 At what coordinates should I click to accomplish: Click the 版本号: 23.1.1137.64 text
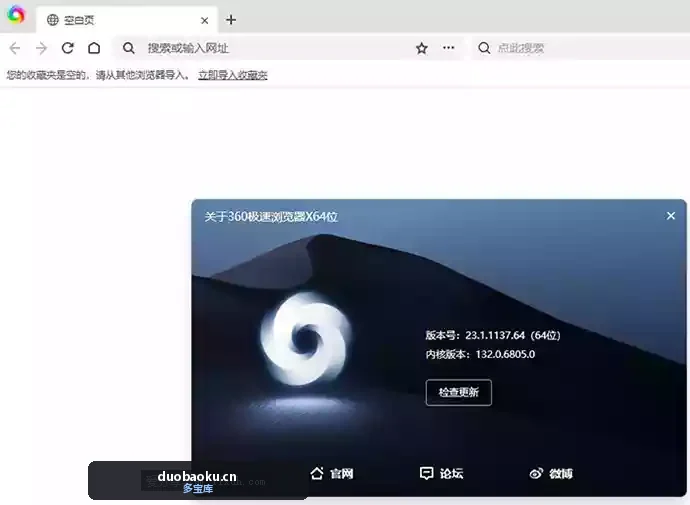click(493, 336)
